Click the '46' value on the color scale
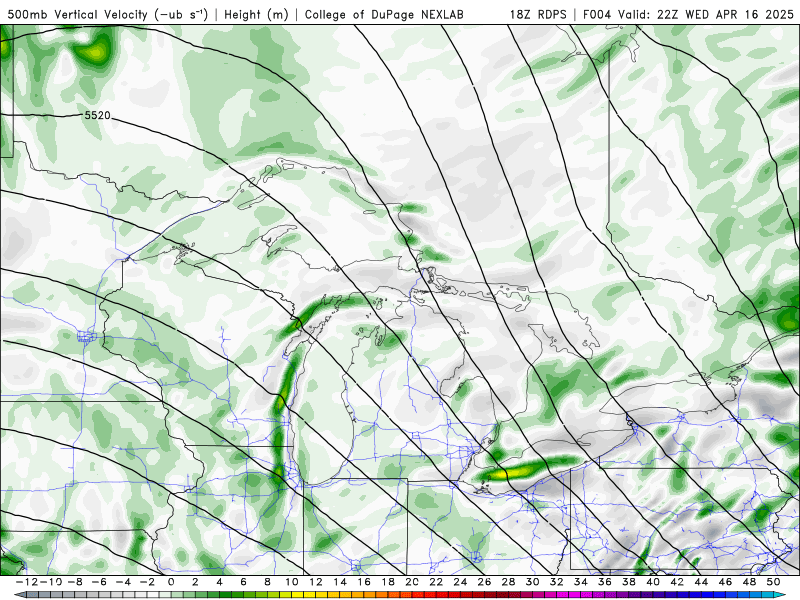This screenshot has height=600, width=800. click(725, 582)
